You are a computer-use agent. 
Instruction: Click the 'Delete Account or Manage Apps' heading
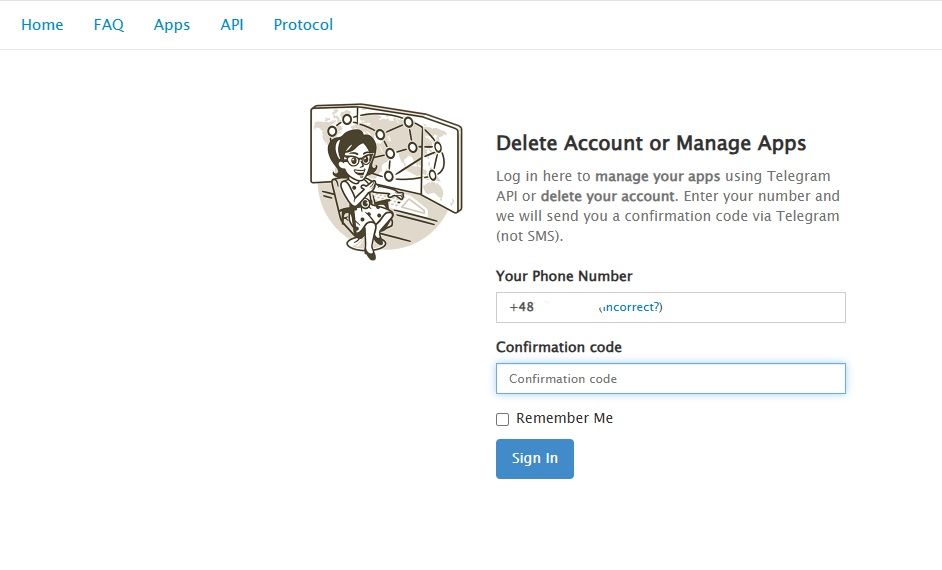pos(651,143)
